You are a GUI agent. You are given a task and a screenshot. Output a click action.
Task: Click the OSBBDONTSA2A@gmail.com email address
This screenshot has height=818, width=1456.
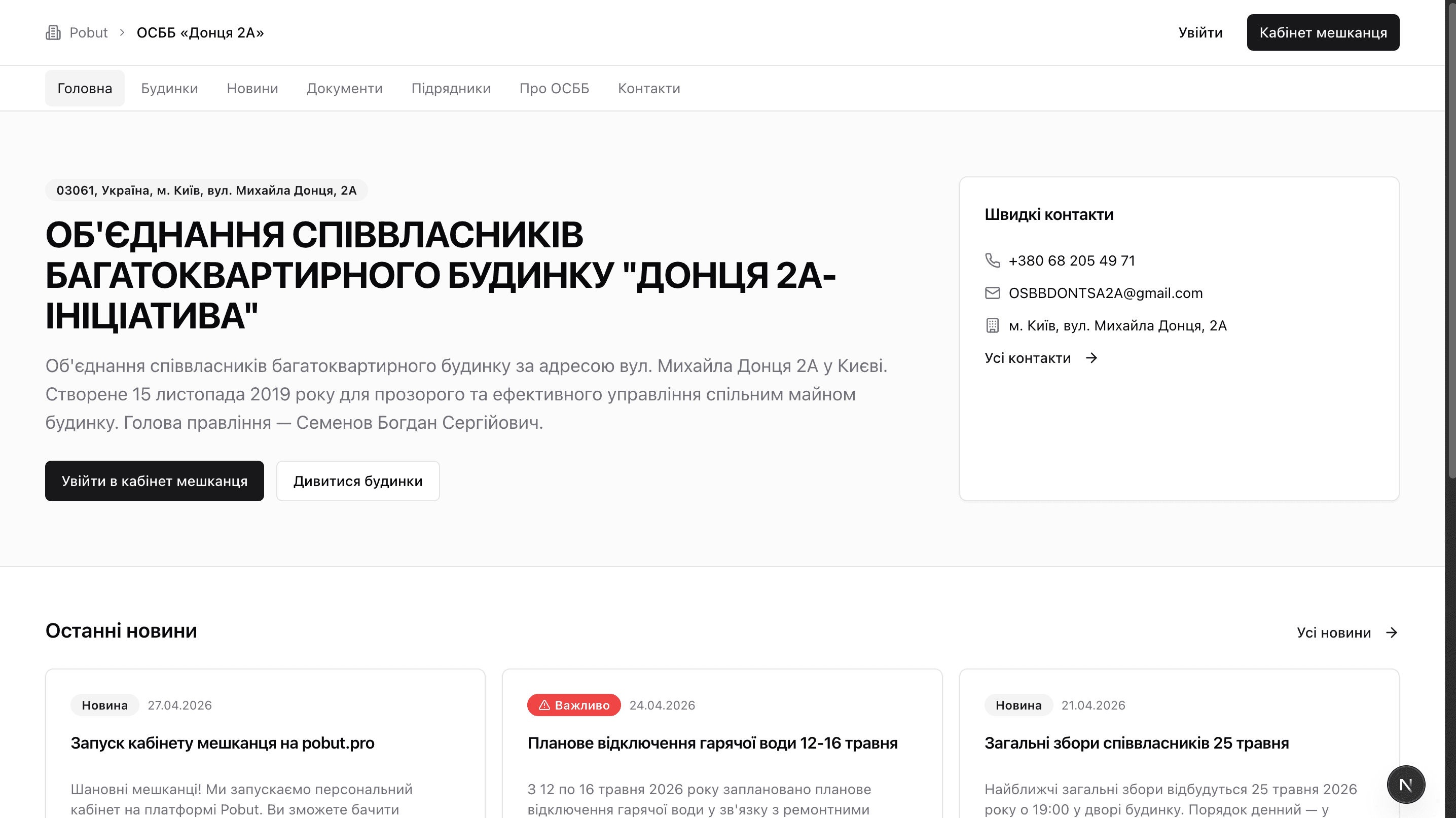[x=1106, y=293]
